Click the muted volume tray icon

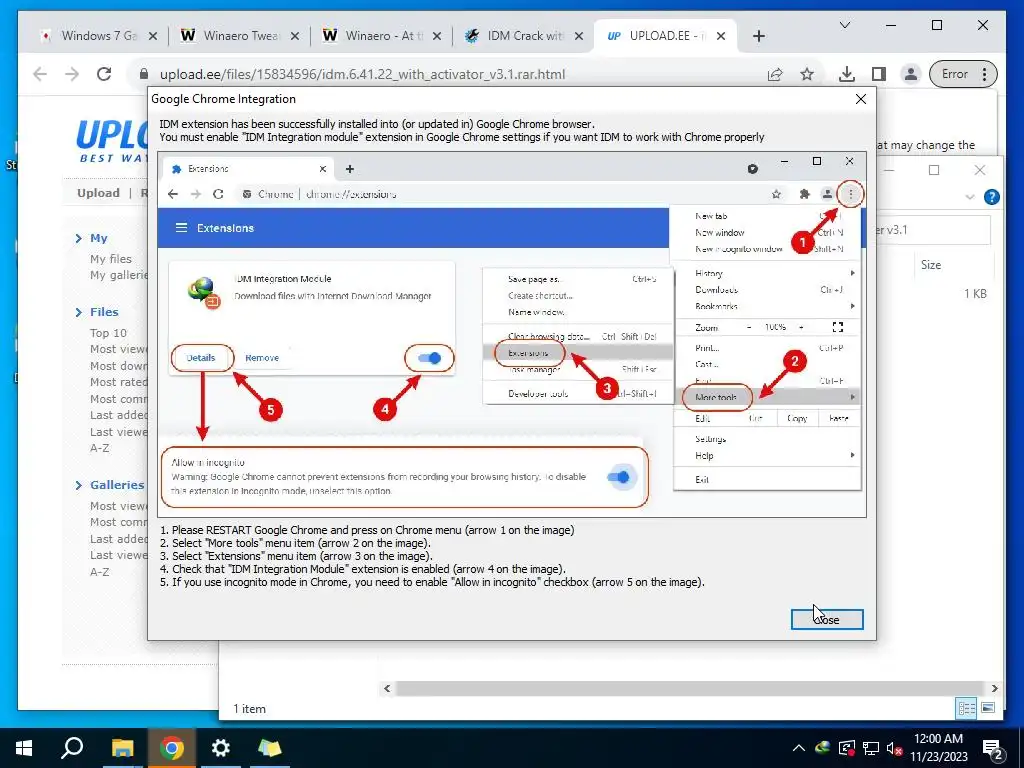coord(895,748)
